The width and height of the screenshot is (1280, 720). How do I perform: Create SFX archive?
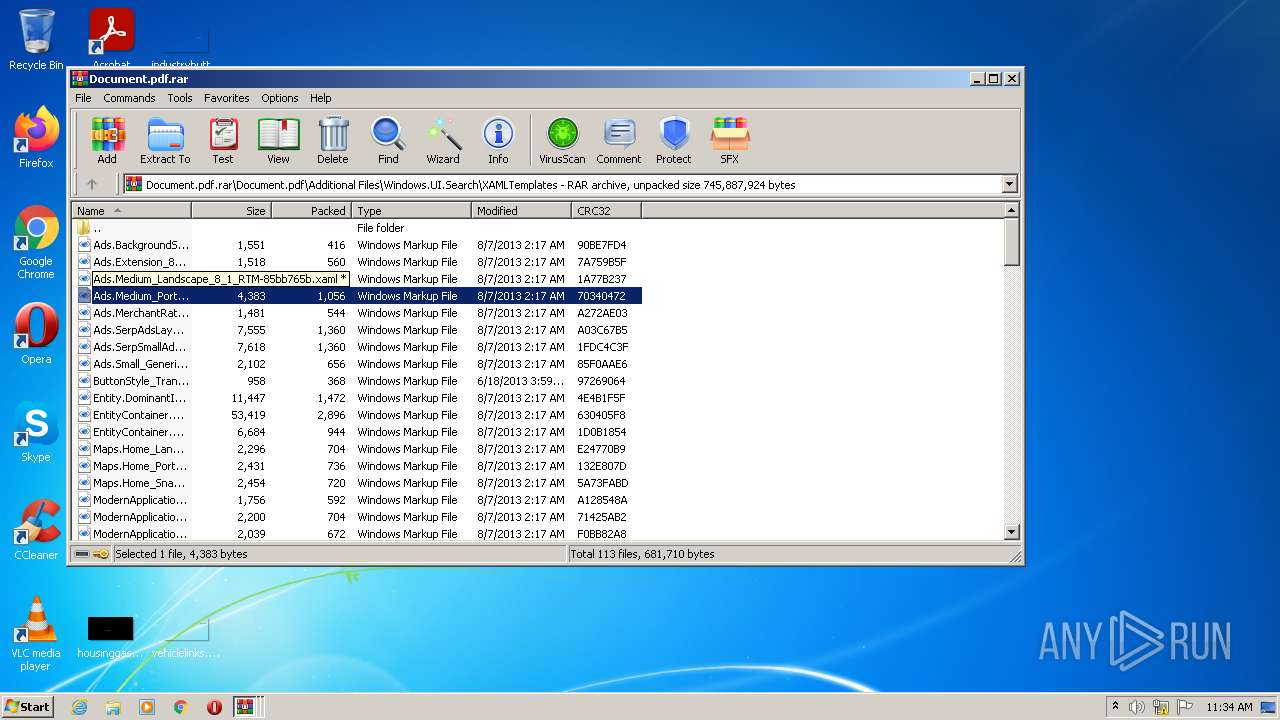click(x=730, y=141)
